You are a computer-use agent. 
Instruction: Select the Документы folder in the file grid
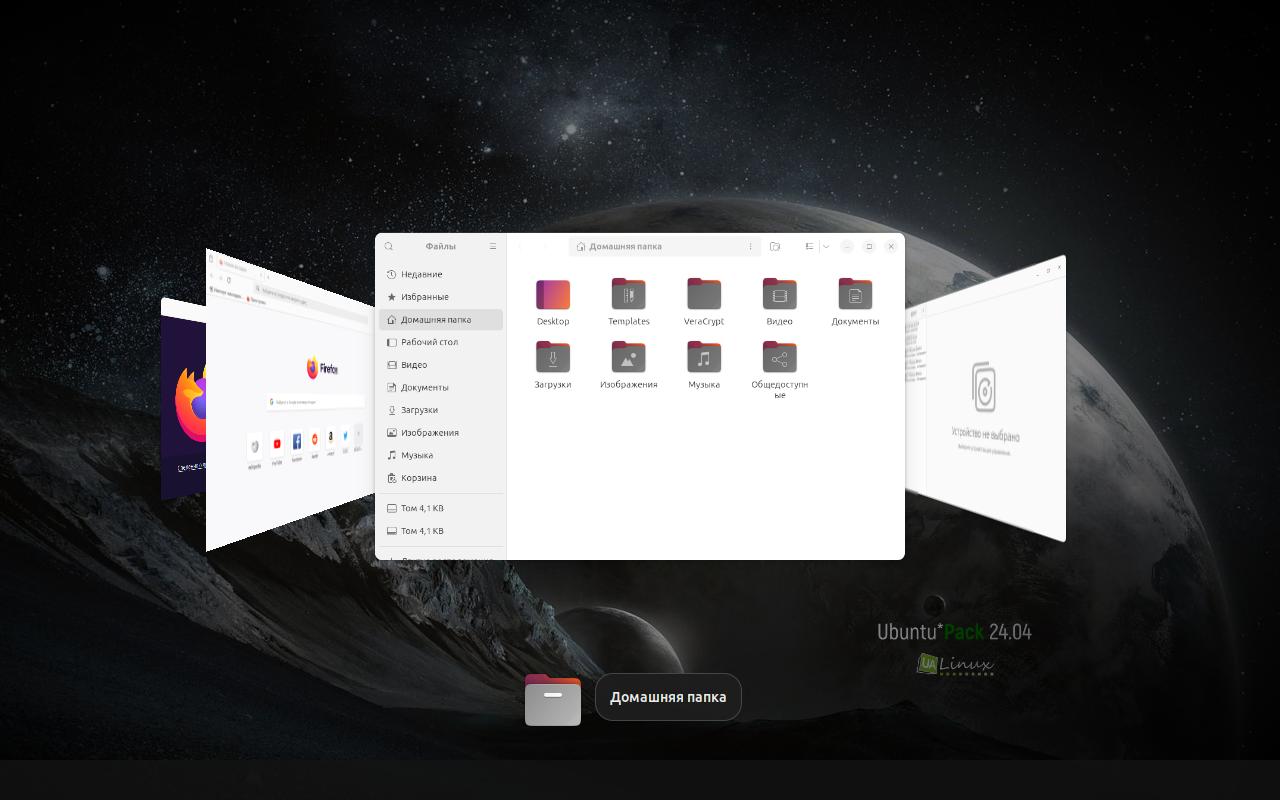855,302
